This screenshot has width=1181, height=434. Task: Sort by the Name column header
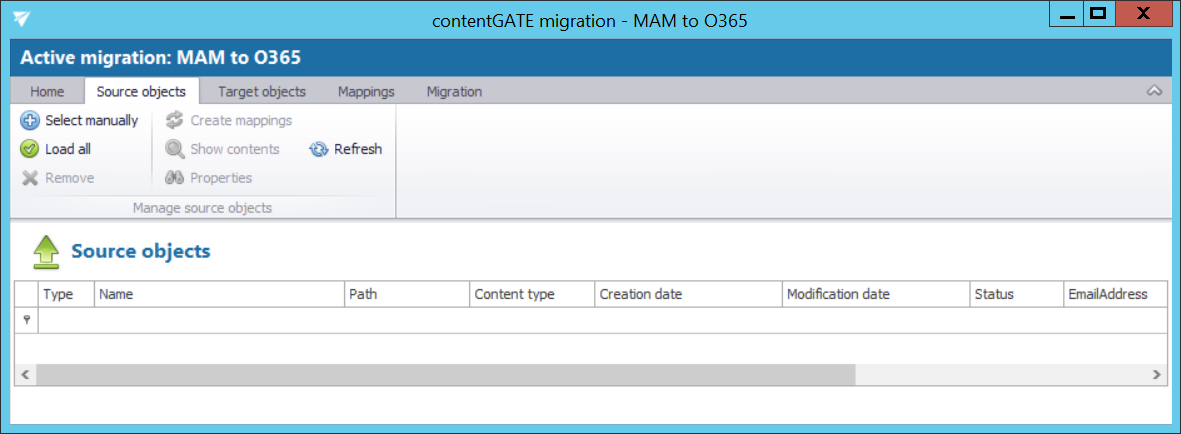coord(218,294)
